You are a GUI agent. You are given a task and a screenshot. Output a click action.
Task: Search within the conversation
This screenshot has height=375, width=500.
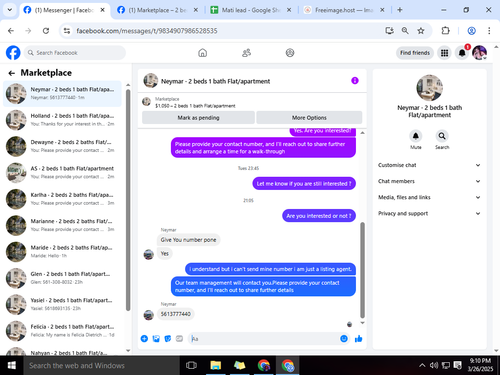pos(442,136)
